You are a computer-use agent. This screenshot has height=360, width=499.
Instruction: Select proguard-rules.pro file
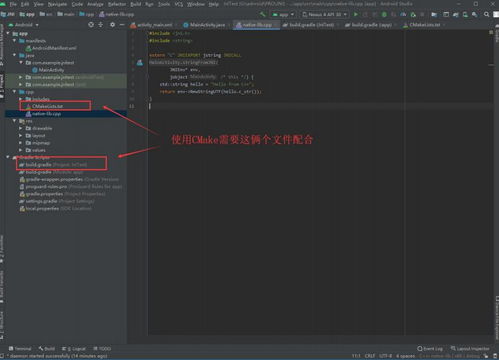[x=70, y=187]
